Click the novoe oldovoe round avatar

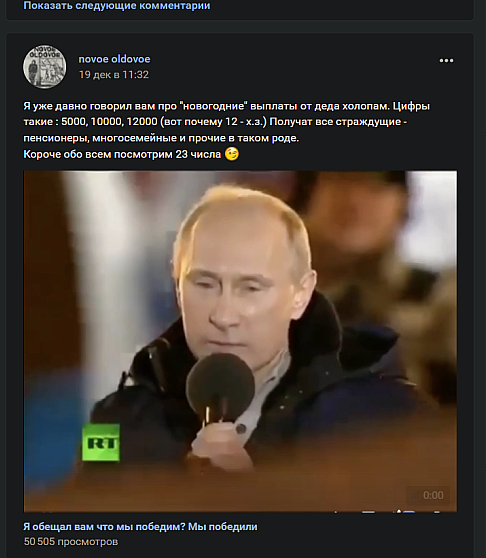click(44, 67)
